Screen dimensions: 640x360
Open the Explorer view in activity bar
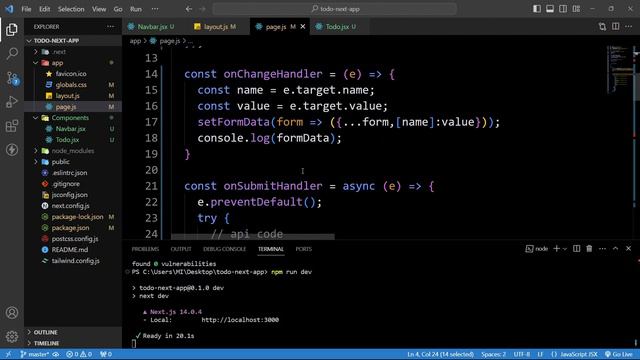[12, 29]
